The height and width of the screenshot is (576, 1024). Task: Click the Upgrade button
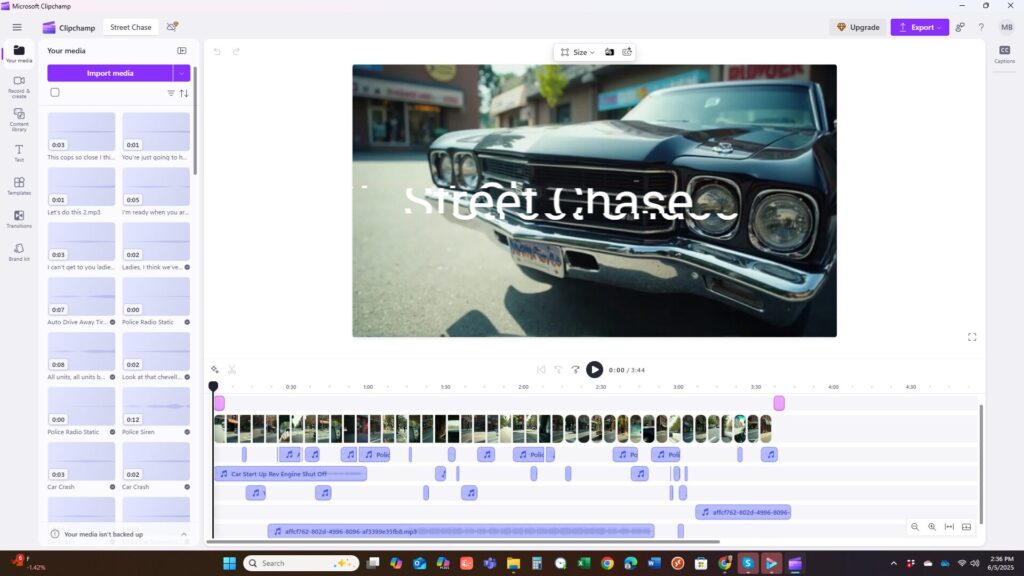857,27
